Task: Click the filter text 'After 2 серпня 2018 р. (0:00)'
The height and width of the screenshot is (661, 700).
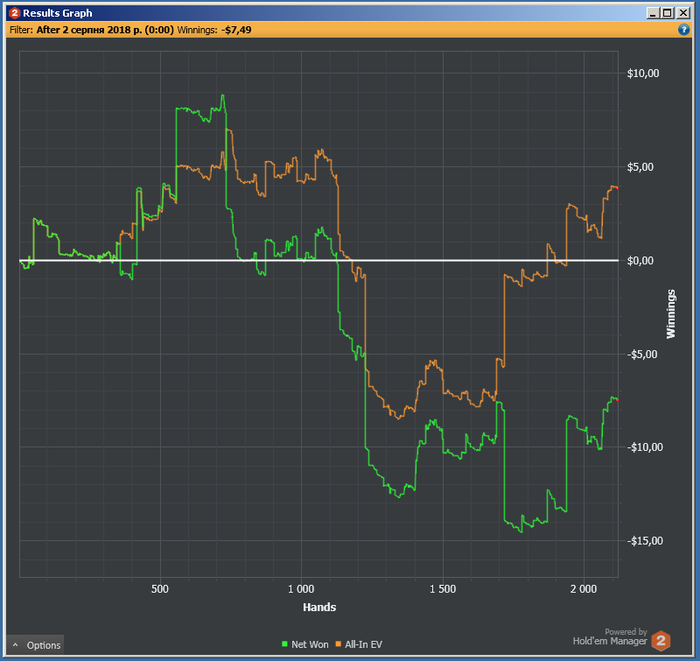Action: (x=105, y=30)
